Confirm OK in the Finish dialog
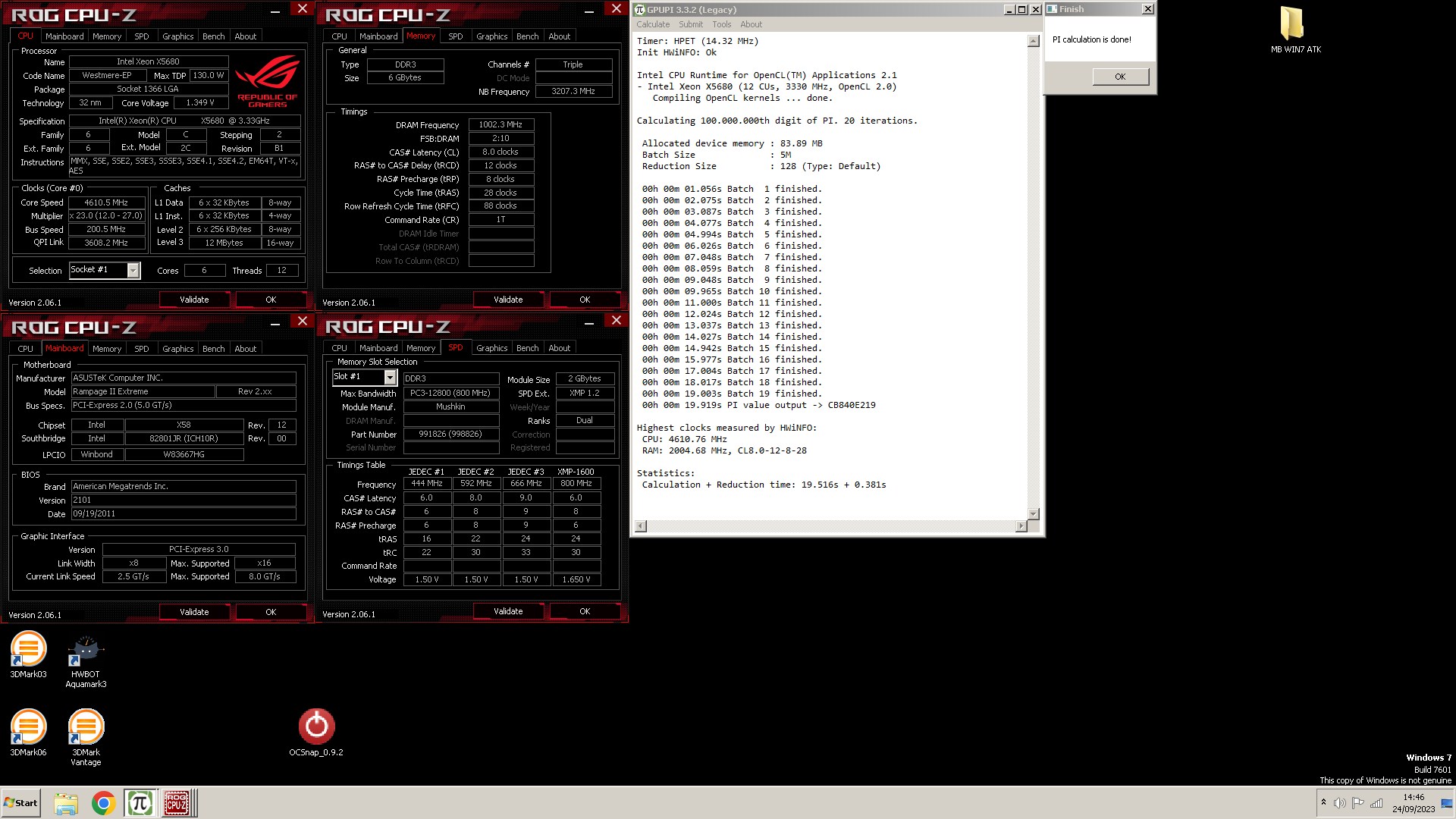 point(1120,77)
